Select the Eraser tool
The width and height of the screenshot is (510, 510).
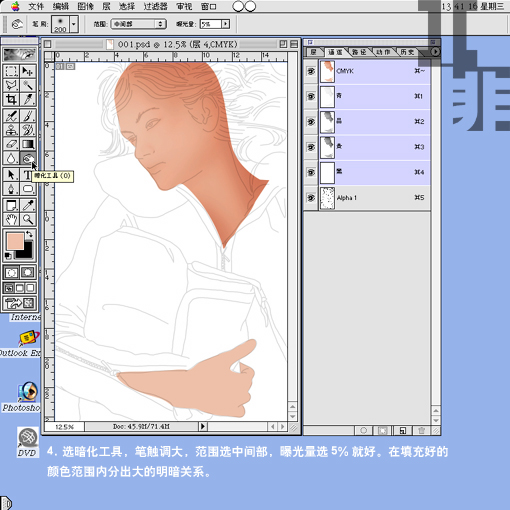[11, 144]
